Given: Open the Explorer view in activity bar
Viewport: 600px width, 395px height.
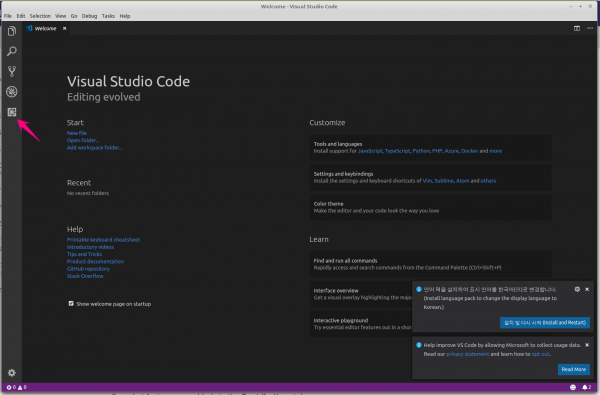Looking at the screenshot, I should click(x=12, y=31).
